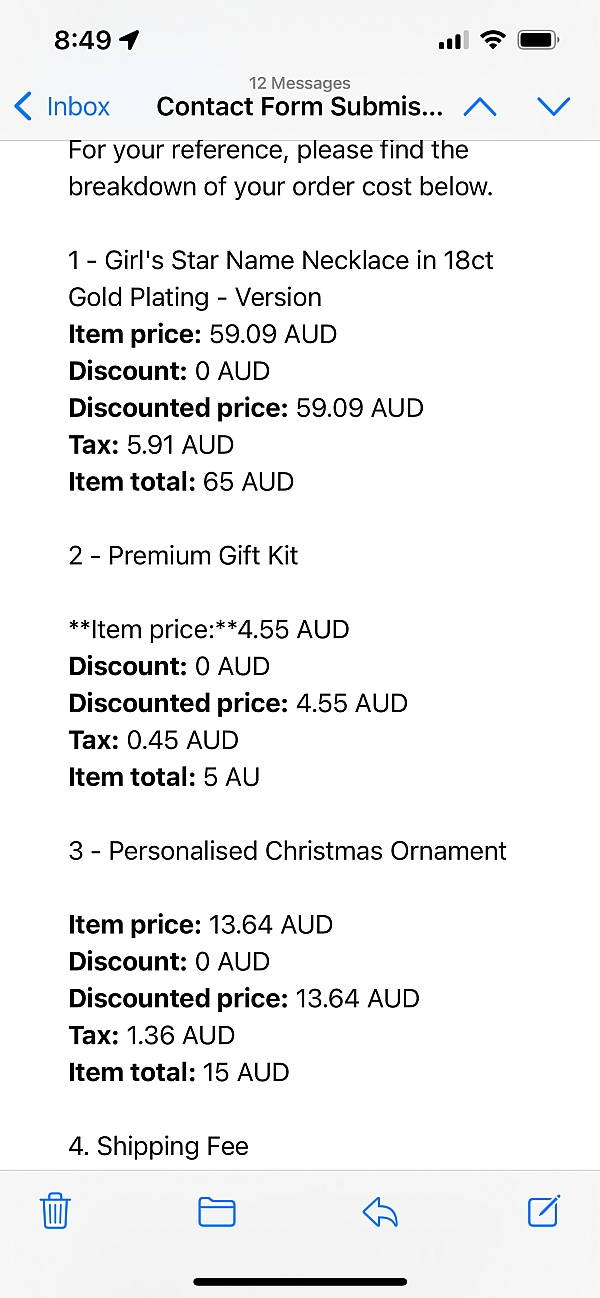Tap the location arrow in status bar
Image resolution: width=600 pixels, height=1298 pixels.
[x=129, y=40]
